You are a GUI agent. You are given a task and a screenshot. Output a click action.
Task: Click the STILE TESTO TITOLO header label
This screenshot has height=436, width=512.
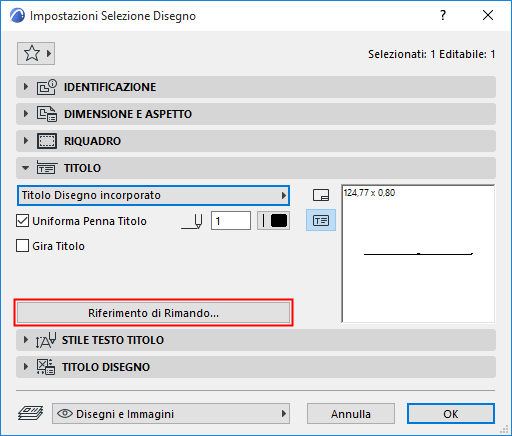113,340
